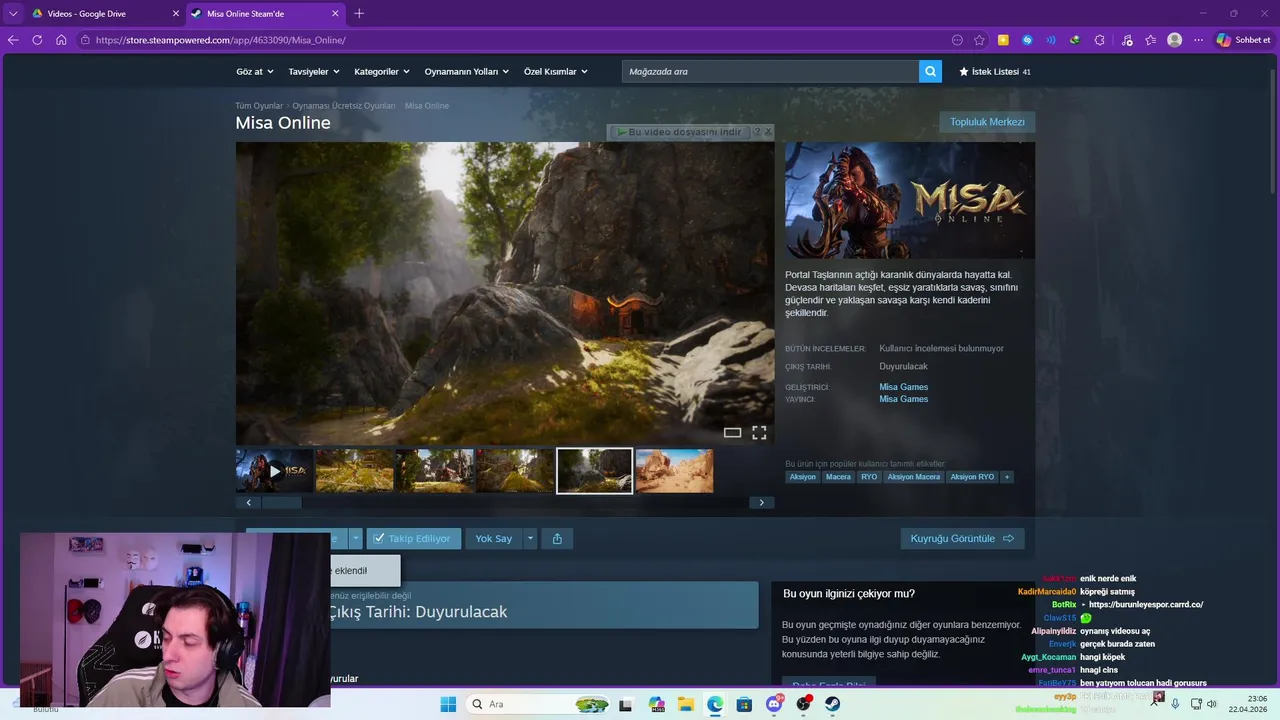The width and height of the screenshot is (1280, 720).
Task: Click the Tüm Oyunlar breadcrumb
Action: coord(259,106)
